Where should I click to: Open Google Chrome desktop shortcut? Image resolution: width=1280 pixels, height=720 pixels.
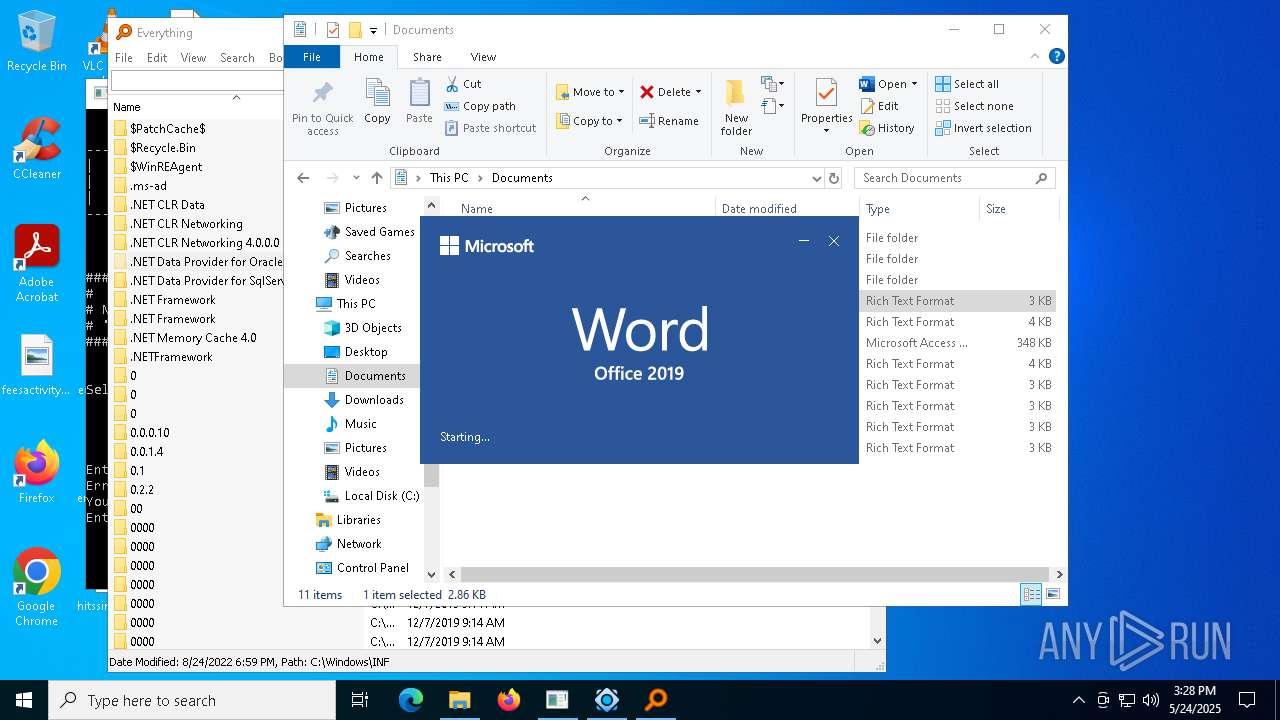click(37, 588)
